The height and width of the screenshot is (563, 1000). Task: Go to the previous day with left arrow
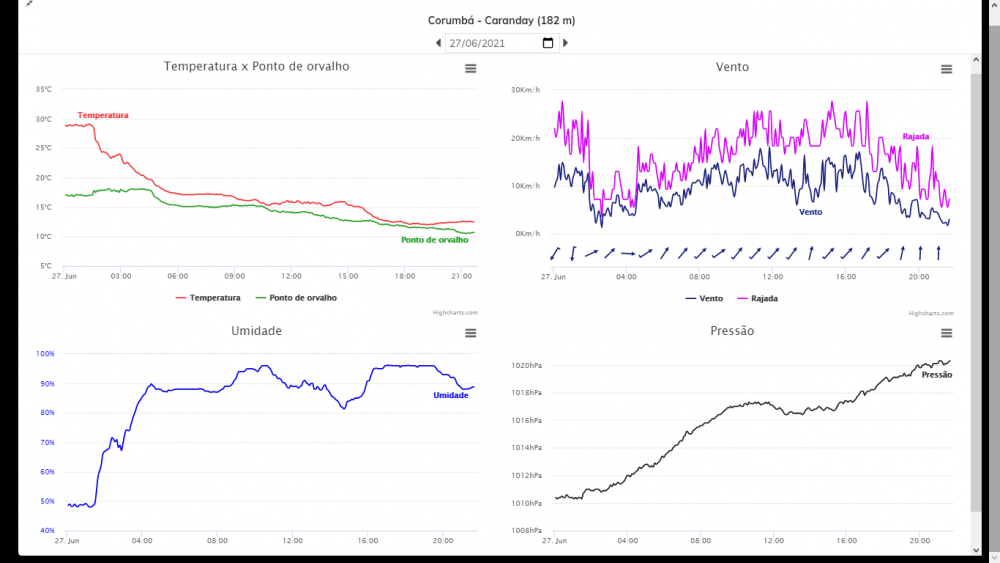(438, 43)
